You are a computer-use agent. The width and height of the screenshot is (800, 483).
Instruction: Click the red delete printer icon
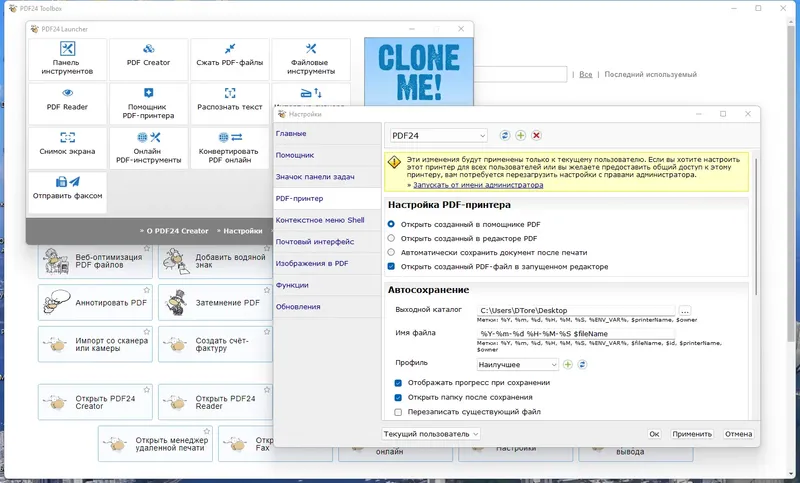536,135
